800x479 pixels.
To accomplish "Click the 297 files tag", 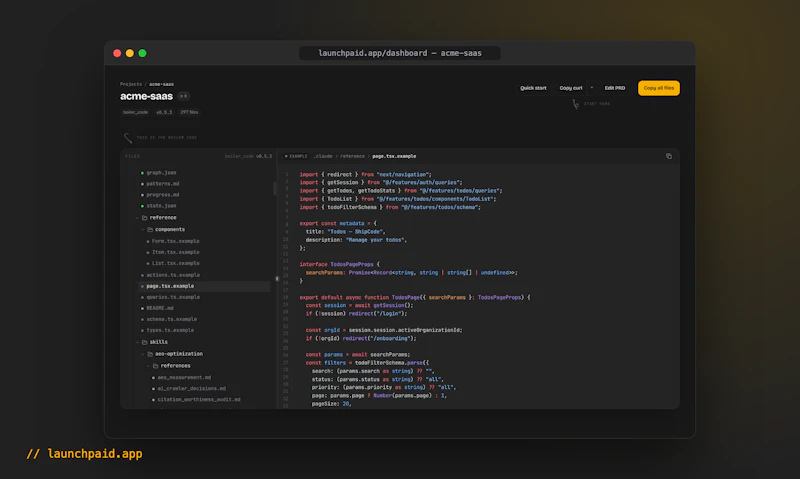I will point(189,112).
